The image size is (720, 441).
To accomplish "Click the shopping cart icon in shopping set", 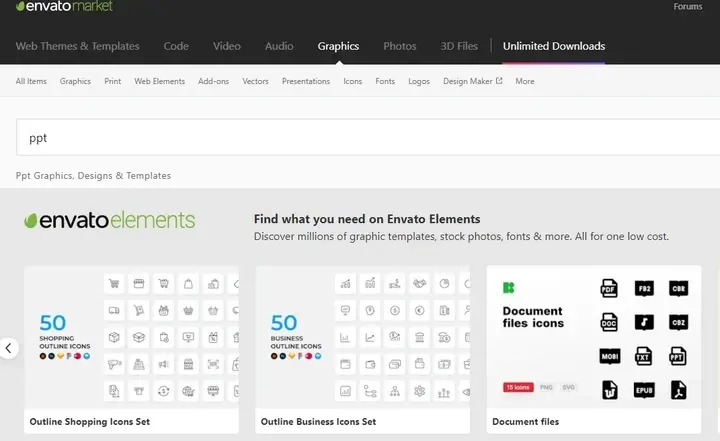I will [114, 283].
